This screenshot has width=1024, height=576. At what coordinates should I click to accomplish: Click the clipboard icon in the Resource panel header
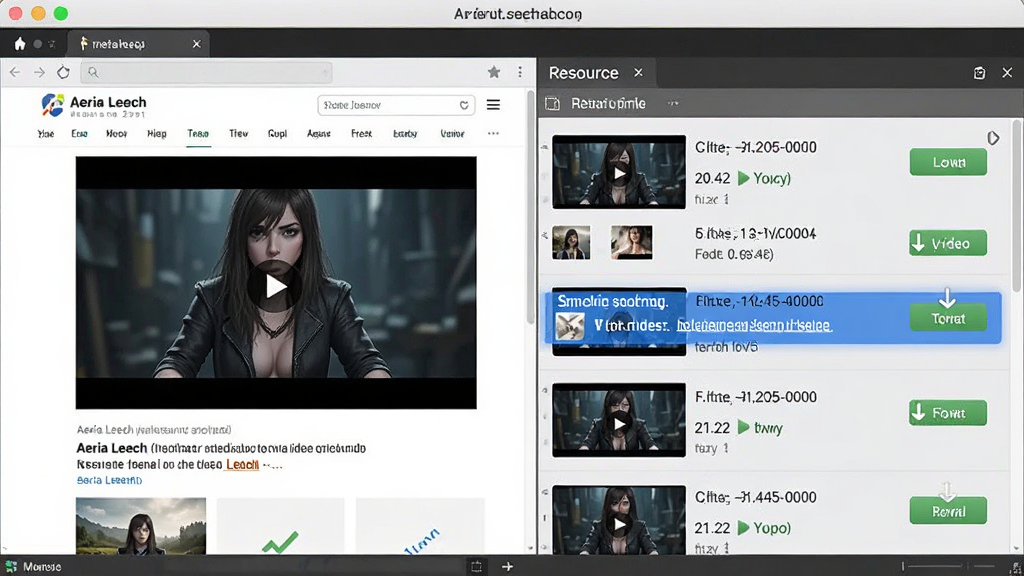pyautogui.click(x=979, y=72)
